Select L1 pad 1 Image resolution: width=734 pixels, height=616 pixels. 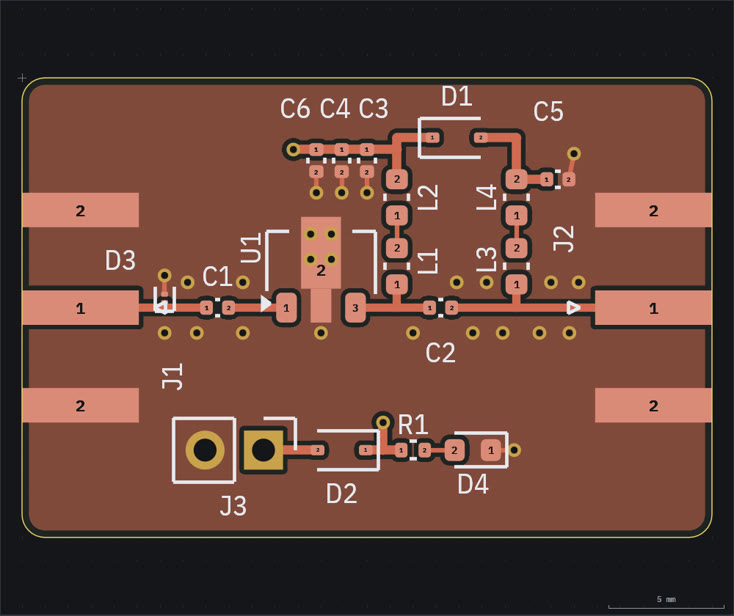pos(397,284)
